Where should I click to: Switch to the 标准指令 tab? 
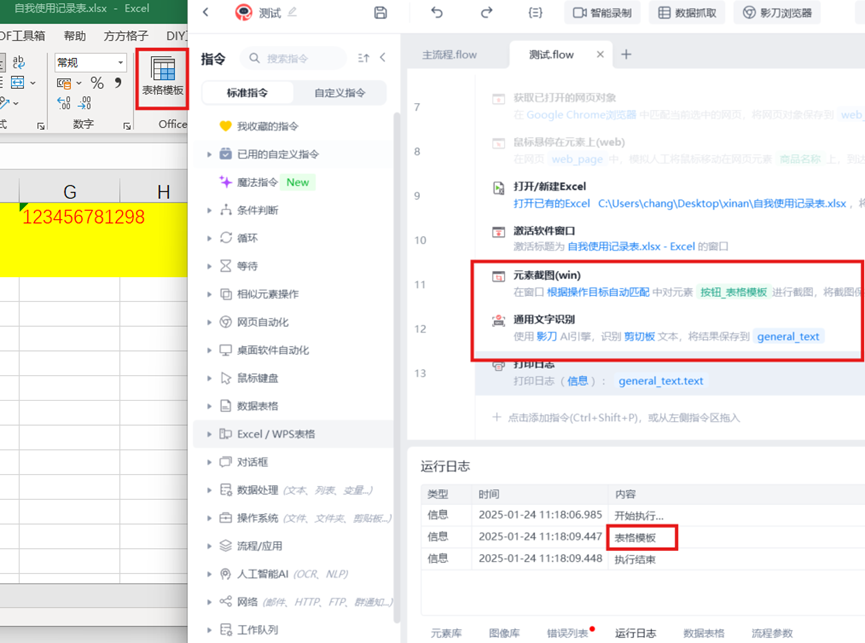point(247,93)
